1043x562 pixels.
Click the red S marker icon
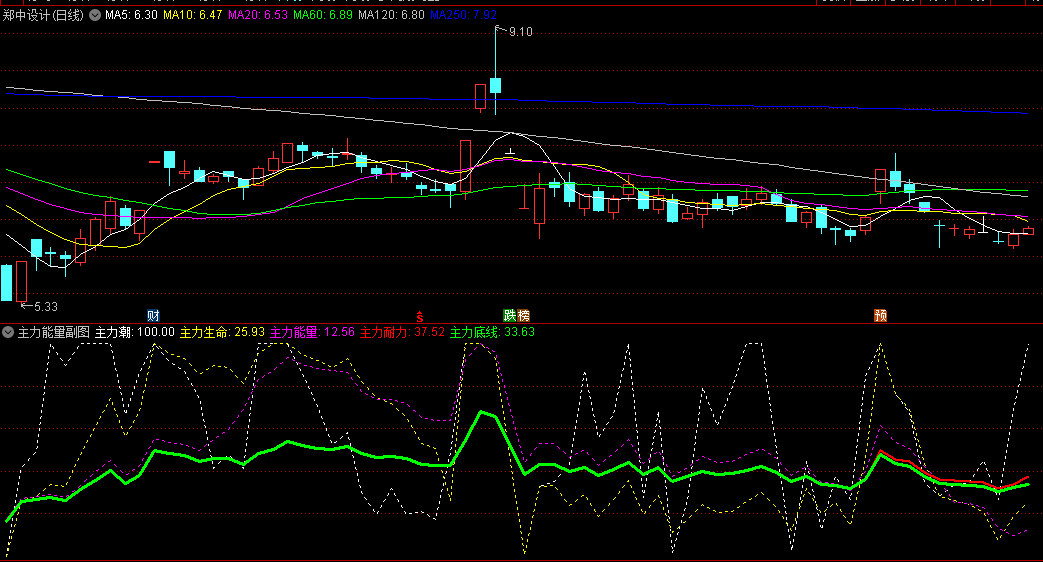(x=420, y=317)
